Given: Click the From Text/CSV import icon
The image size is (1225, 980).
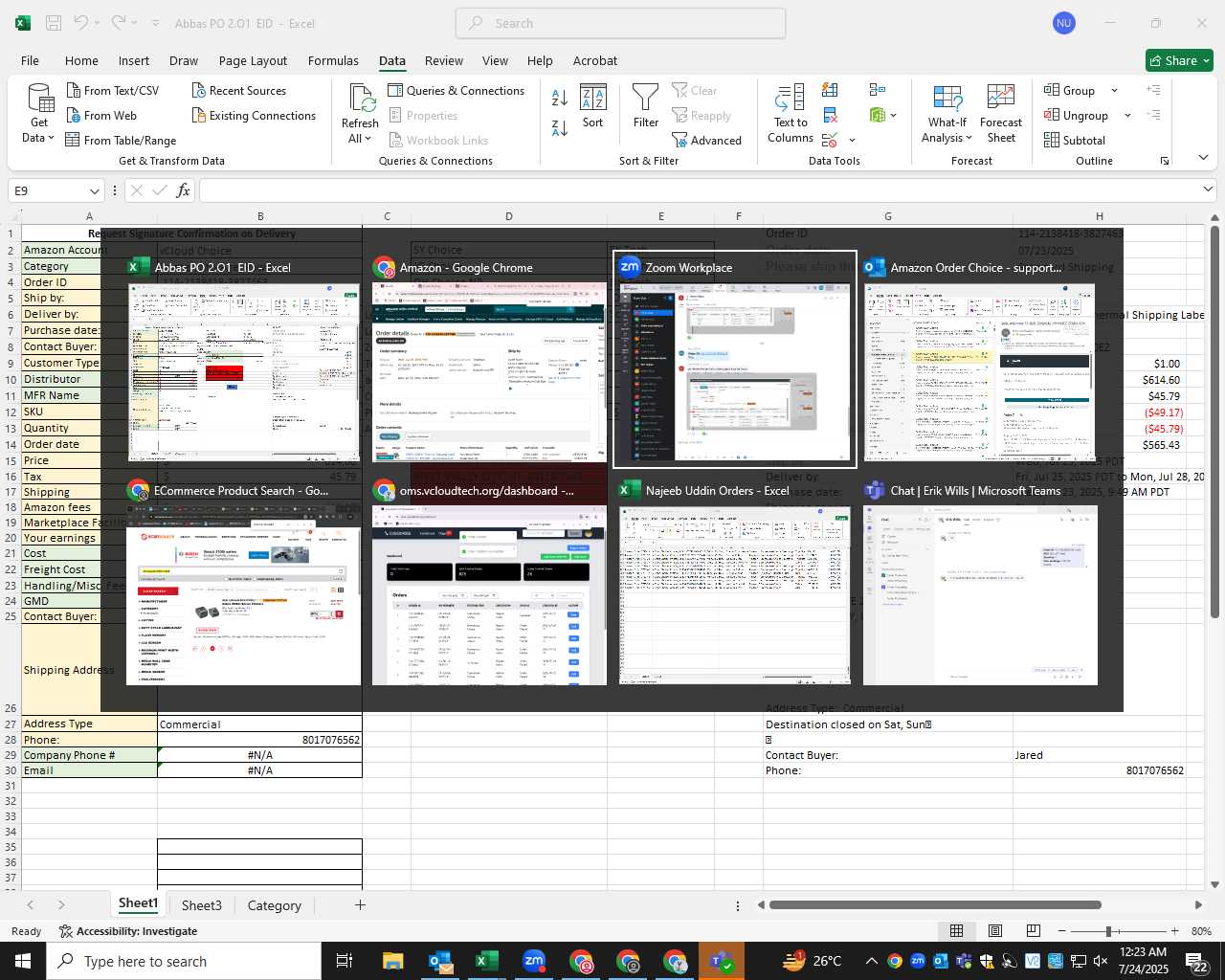Looking at the screenshot, I should tap(74, 90).
